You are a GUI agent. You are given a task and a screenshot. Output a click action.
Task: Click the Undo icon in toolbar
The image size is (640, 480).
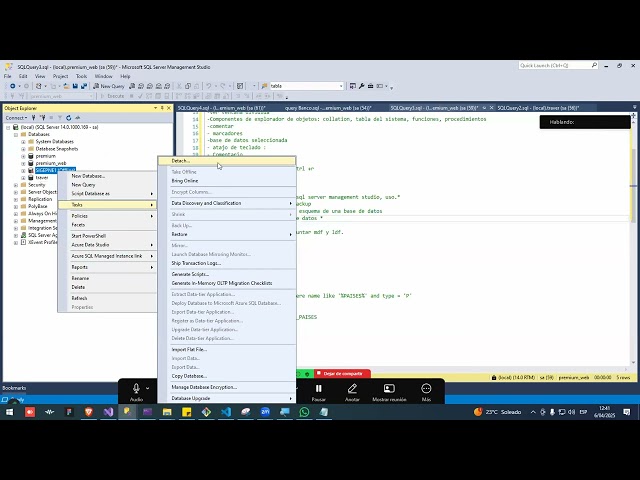209,86
